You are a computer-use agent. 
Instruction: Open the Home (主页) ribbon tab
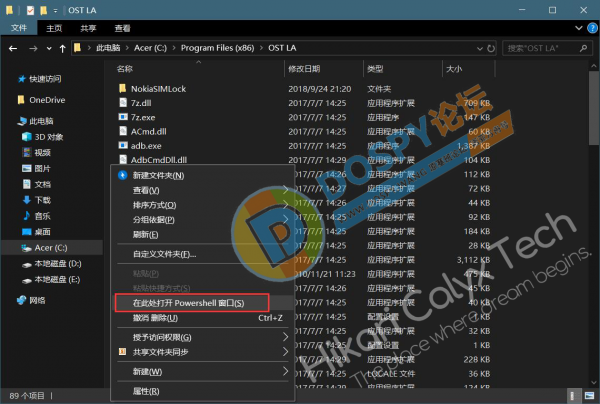click(x=54, y=28)
